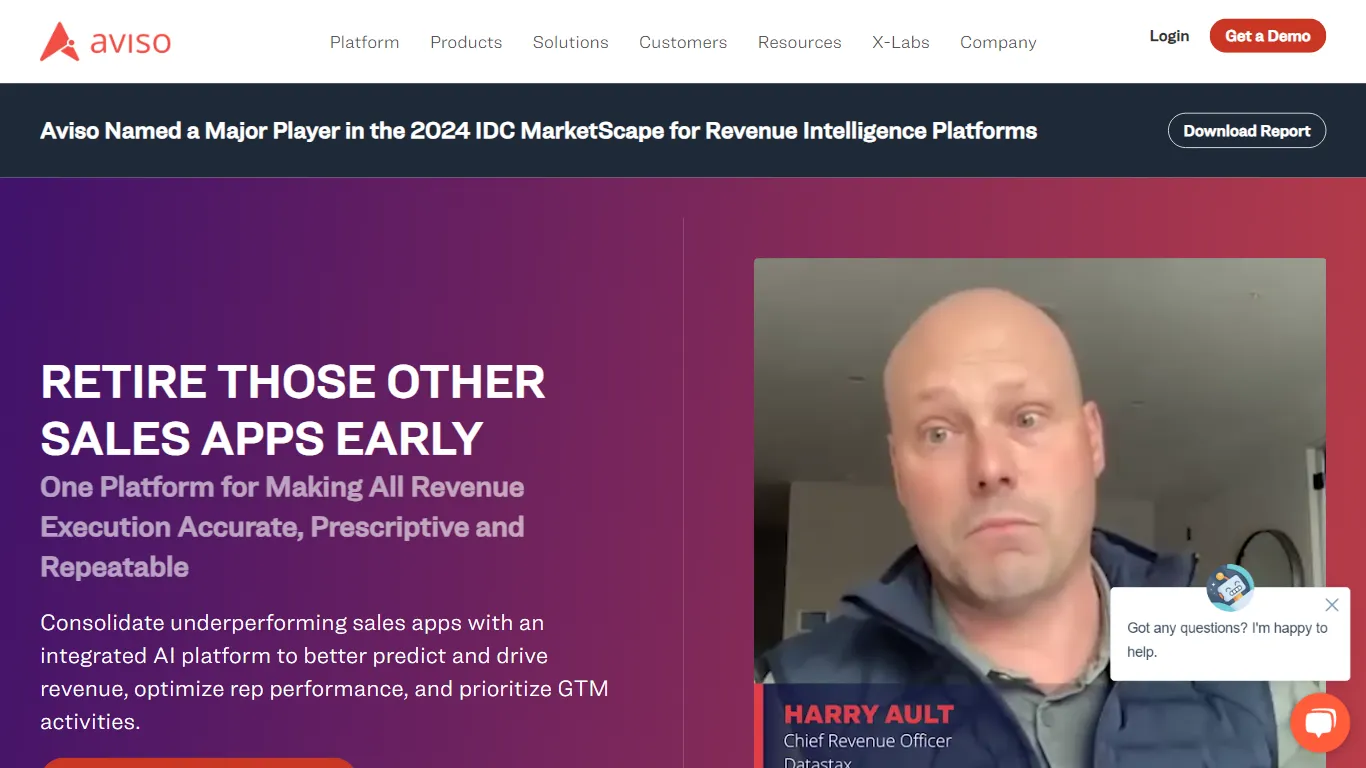This screenshot has height=768, width=1366.
Task: Close the chat help popup
Action: 1331,605
